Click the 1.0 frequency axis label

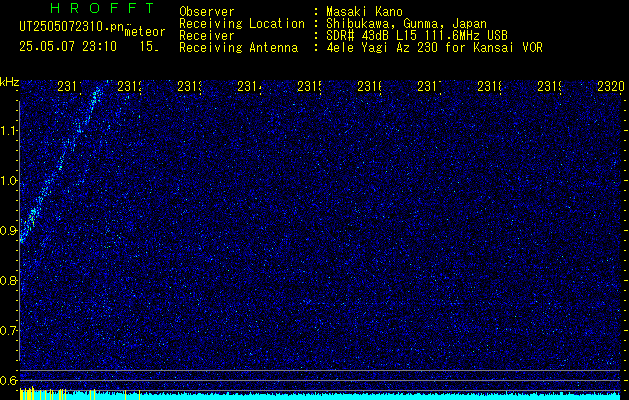(x=9, y=181)
